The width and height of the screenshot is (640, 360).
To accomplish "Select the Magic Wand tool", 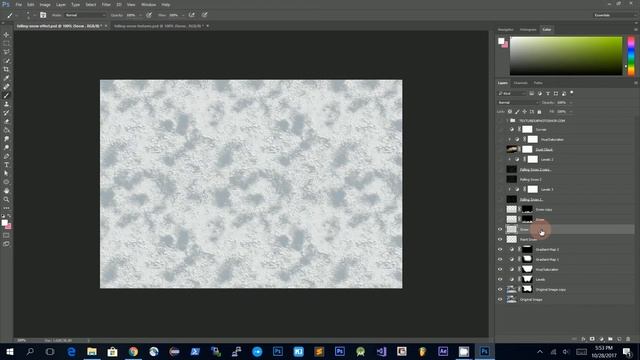I will (6, 61).
